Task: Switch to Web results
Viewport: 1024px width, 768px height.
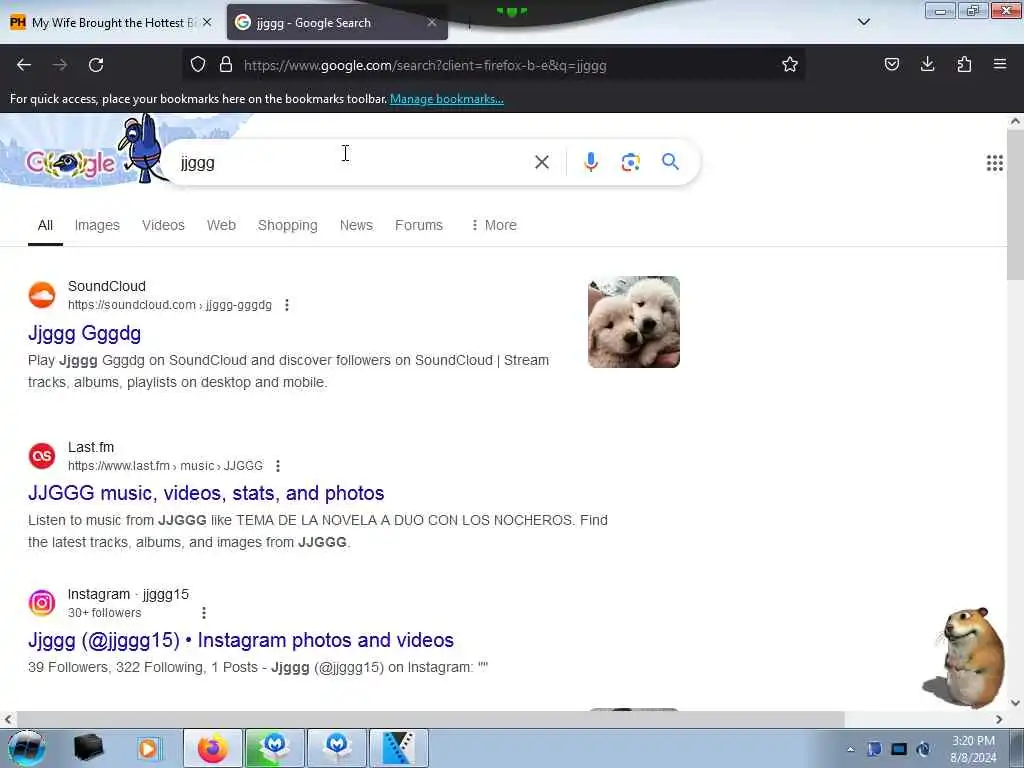Action: (x=221, y=225)
